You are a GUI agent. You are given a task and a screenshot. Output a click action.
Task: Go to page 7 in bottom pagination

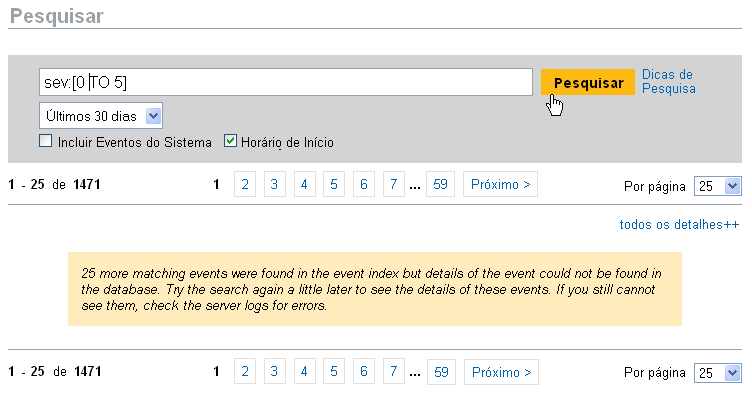(x=394, y=372)
